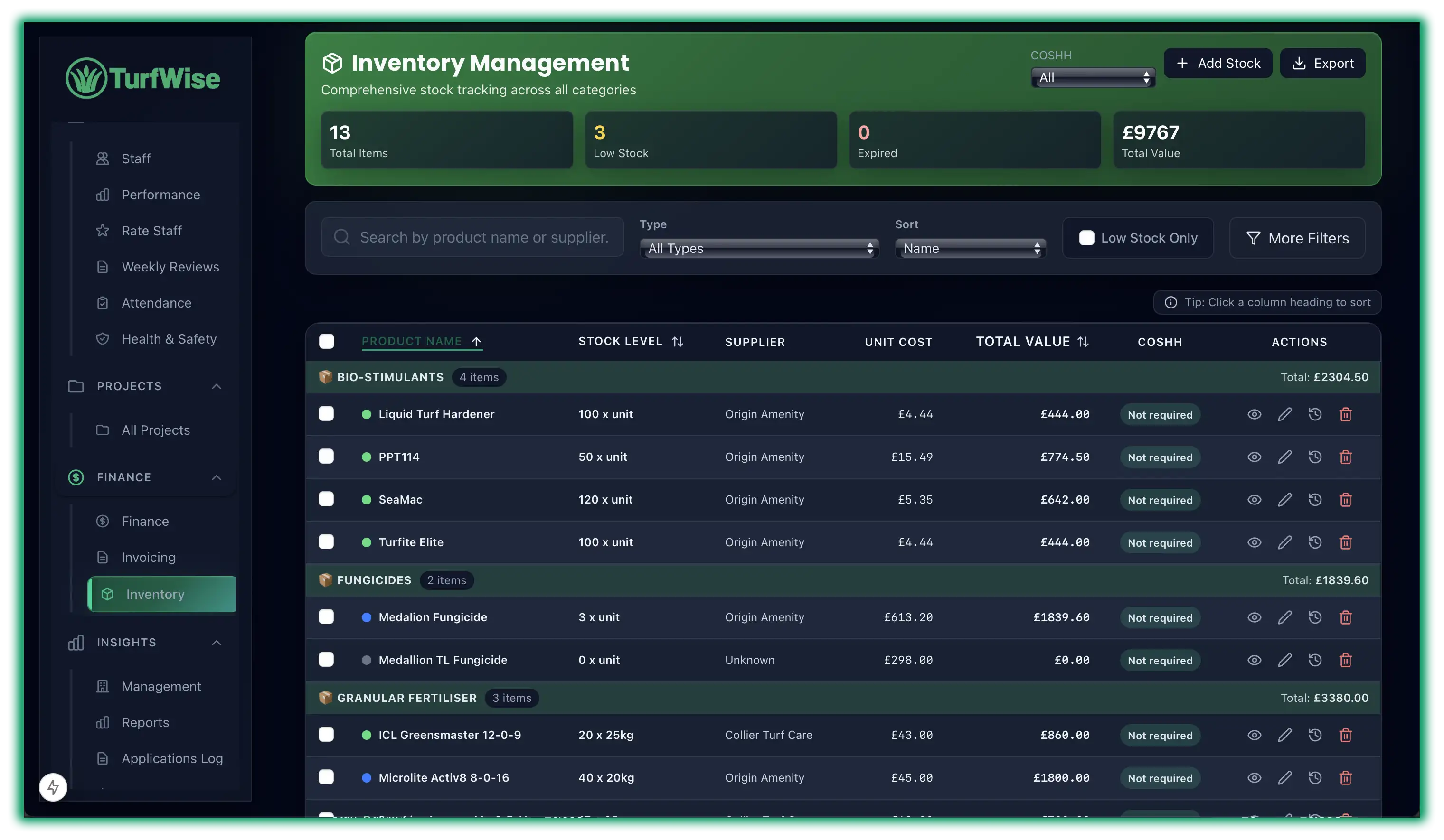Tick the select-all checkbox in the table header
Image resolution: width=1444 pixels, height=840 pixels.
pos(327,341)
